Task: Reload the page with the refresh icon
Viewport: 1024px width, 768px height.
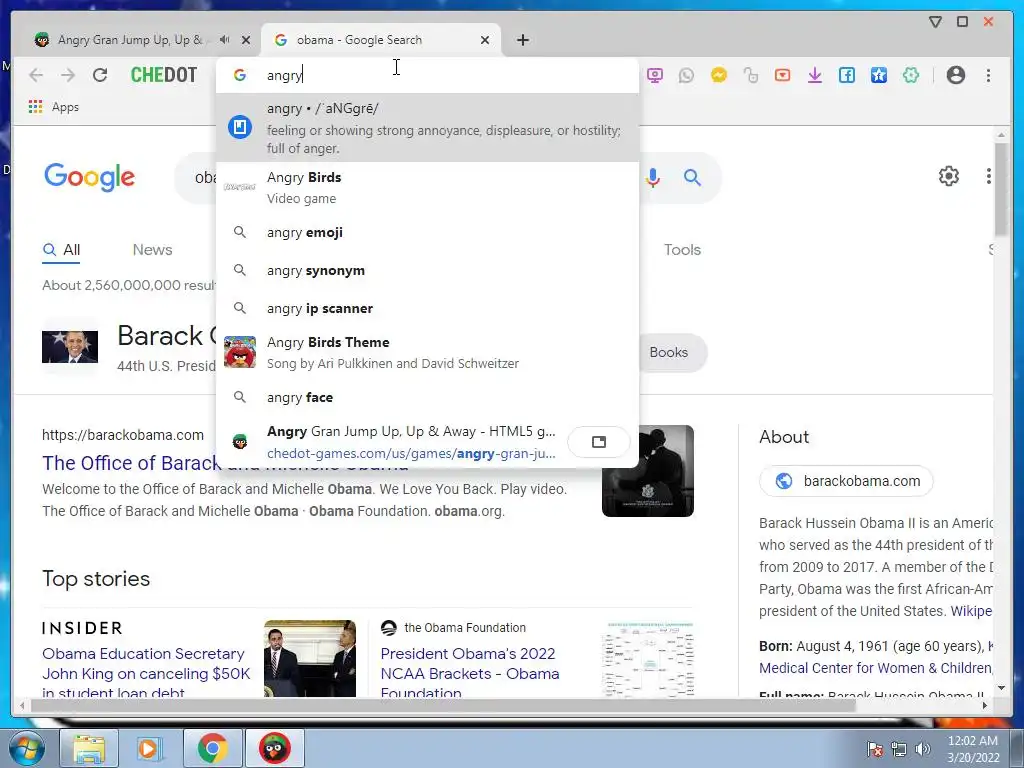Action: [100, 75]
